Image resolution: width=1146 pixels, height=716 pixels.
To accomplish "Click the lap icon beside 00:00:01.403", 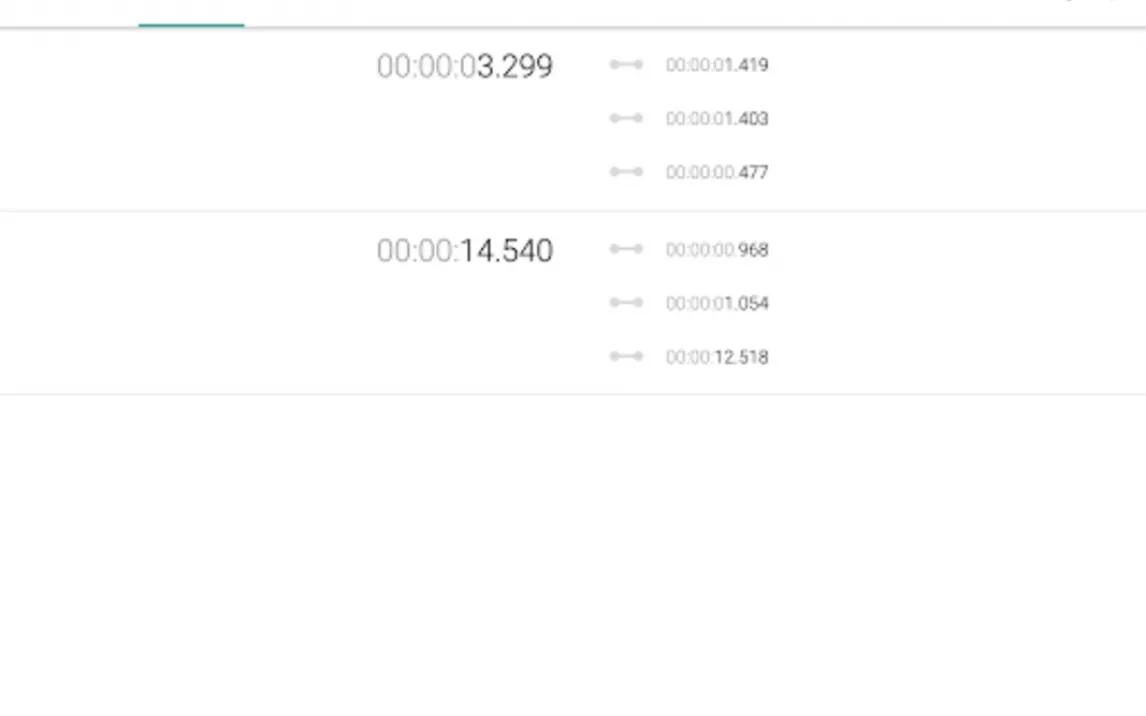I will click(626, 118).
